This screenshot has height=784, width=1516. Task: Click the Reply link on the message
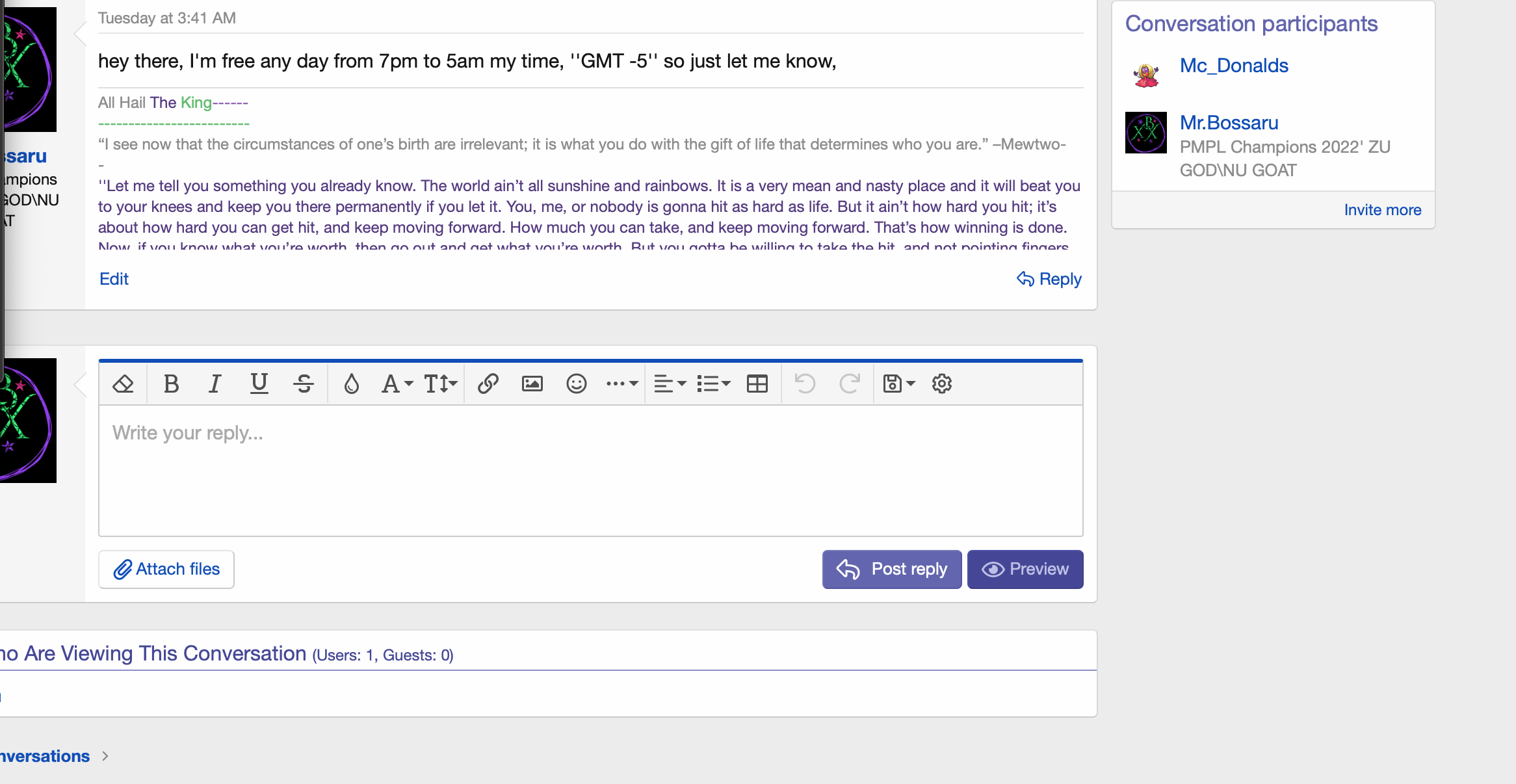pyautogui.click(x=1049, y=279)
